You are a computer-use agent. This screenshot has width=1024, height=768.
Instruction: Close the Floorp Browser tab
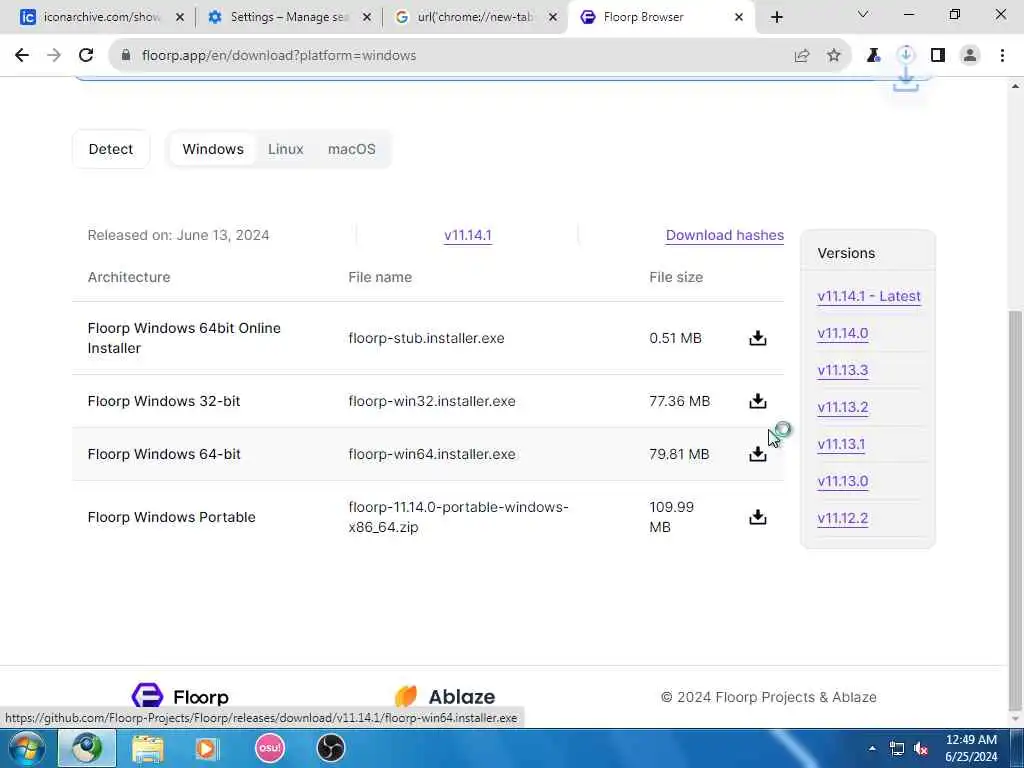(x=739, y=18)
